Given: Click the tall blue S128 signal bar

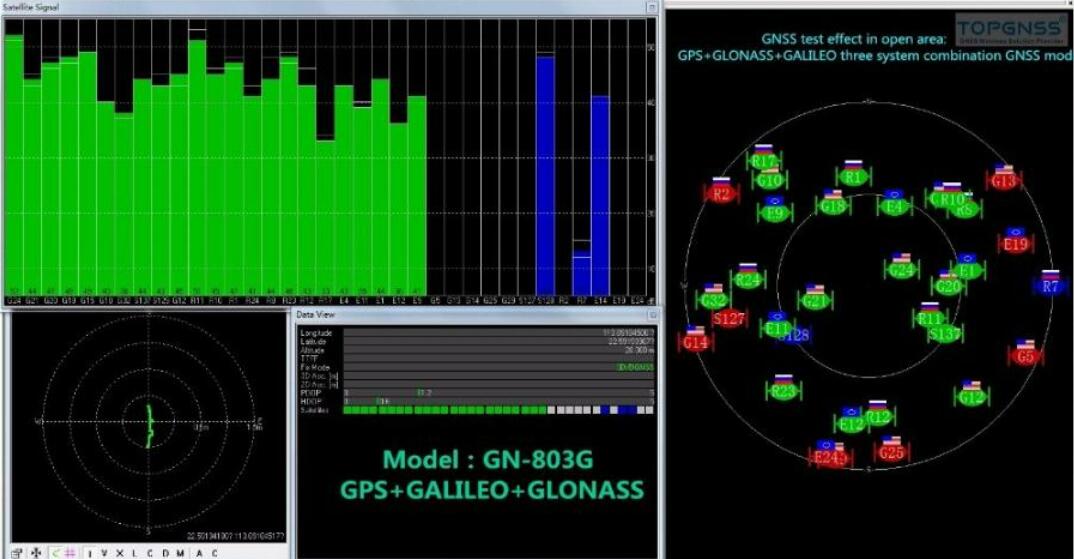Looking at the screenshot, I should [546, 175].
